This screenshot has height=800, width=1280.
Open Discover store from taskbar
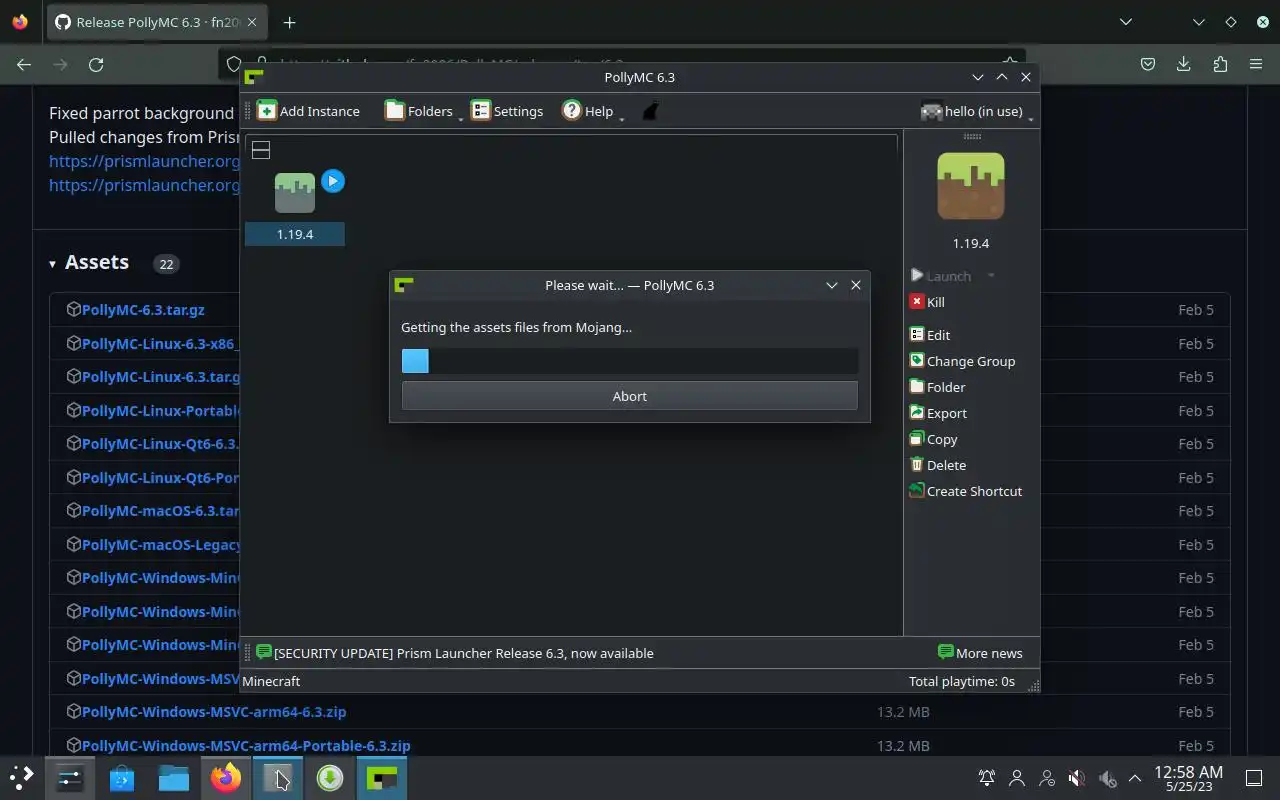[x=122, y=778]
